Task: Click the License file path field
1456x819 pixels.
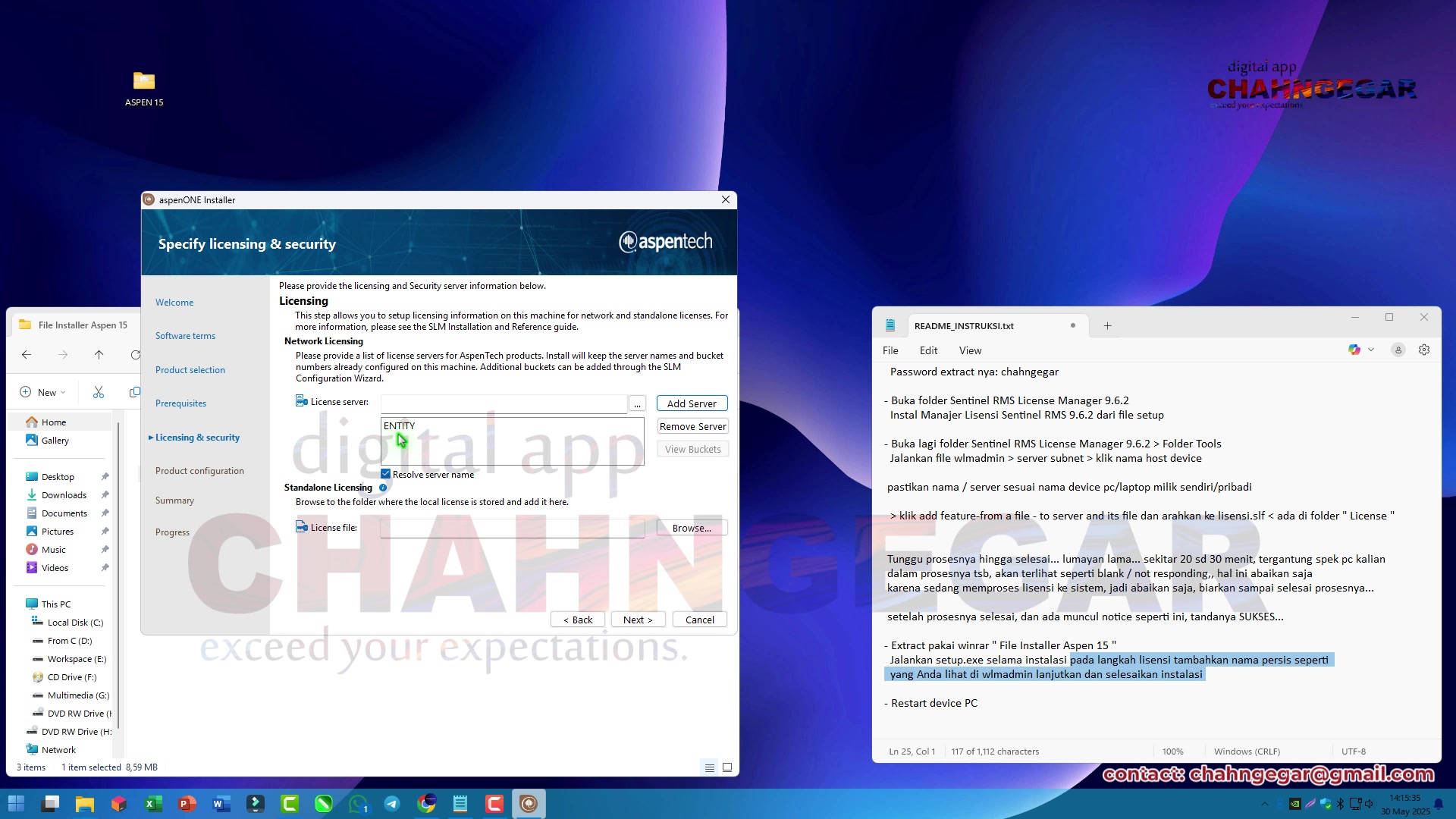Action: 512,528
